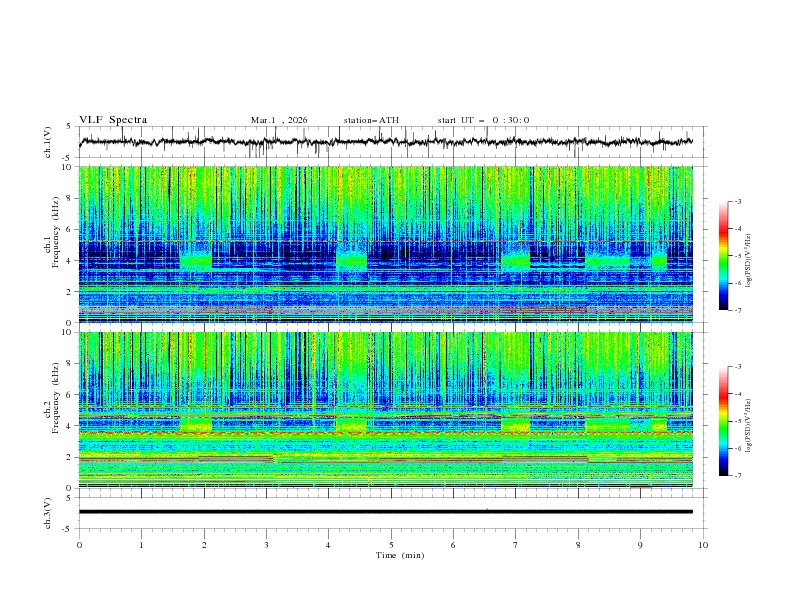Click the "ch.3(V)" axis label
This screenshot has width=792, height=612.
(48, 513)
